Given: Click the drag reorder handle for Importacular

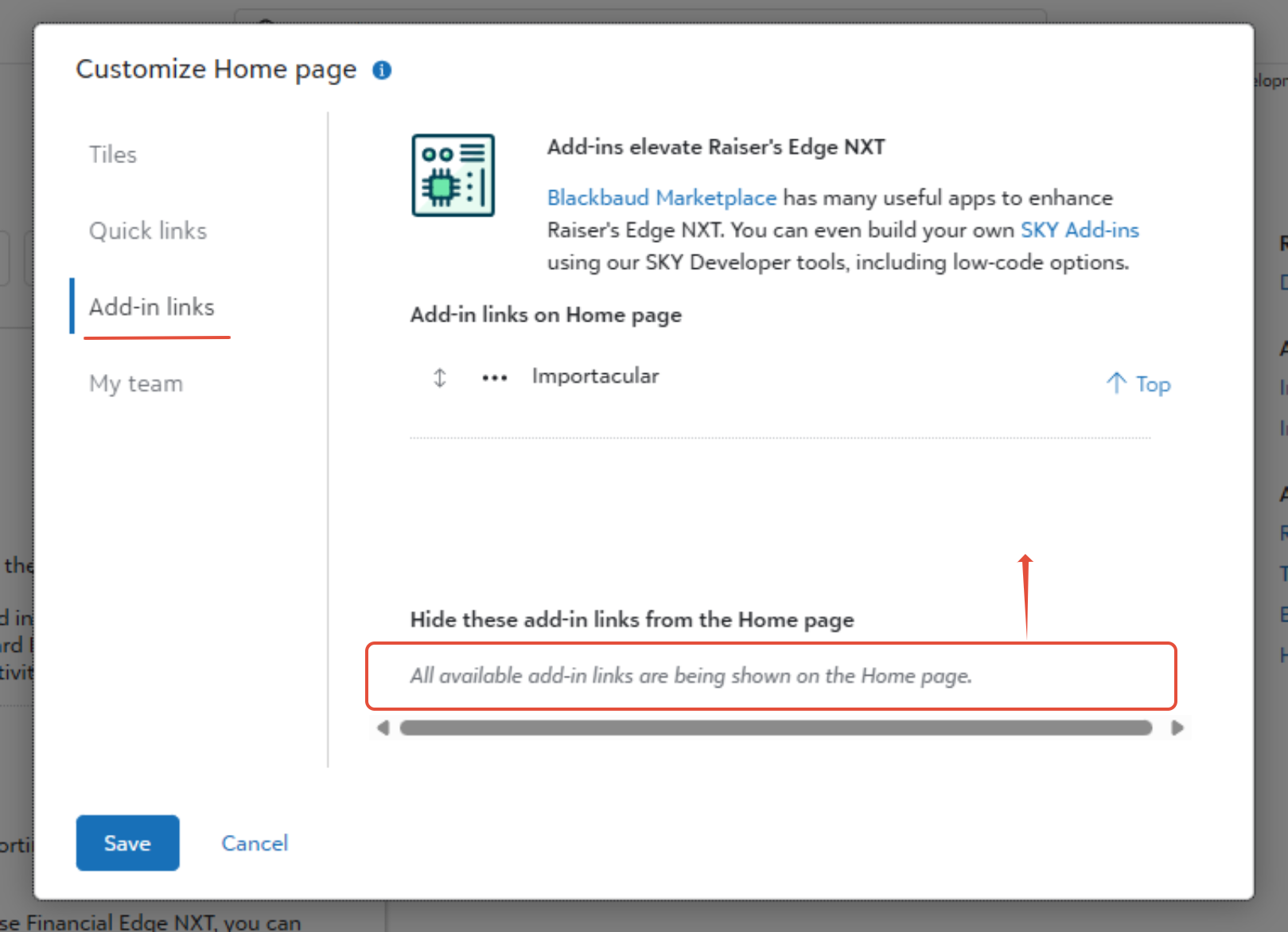Looking at the screenshot, I should tap(440, 377).
